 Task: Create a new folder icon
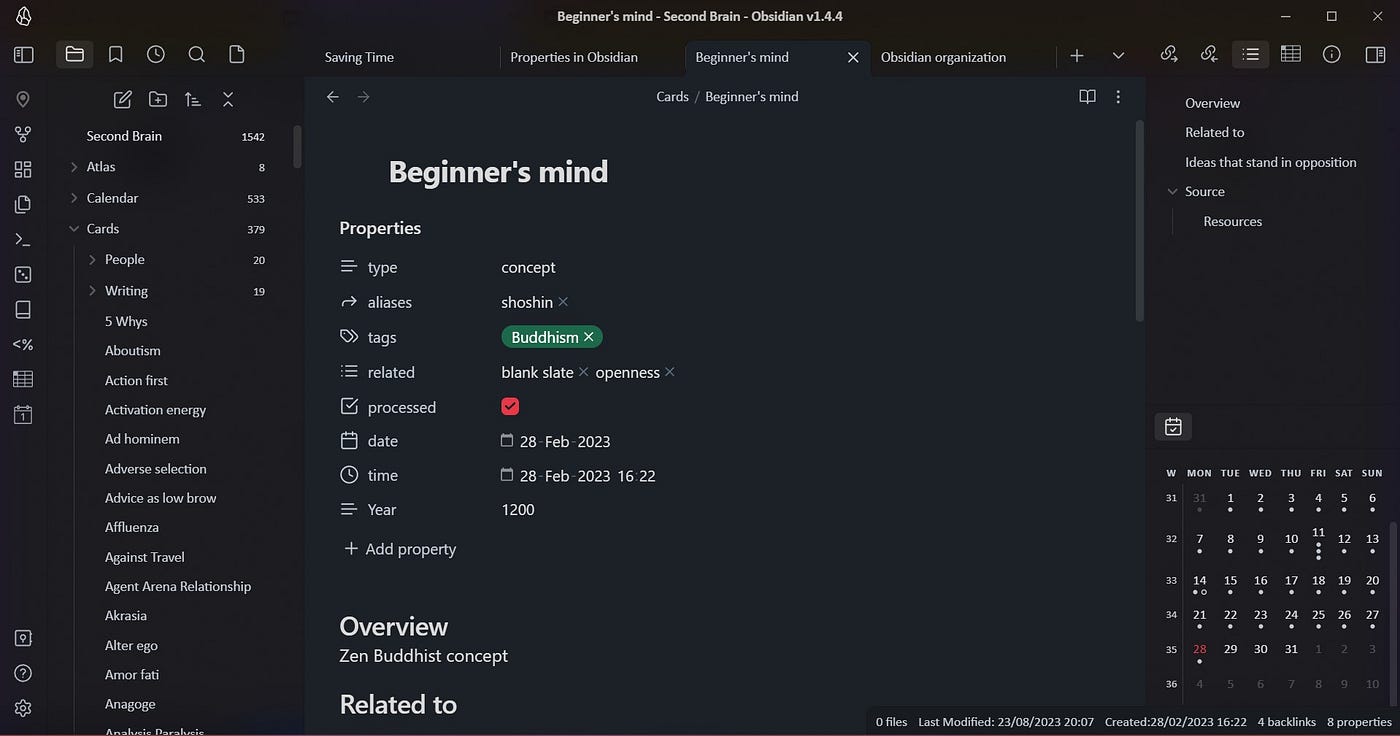coord(158,99)
